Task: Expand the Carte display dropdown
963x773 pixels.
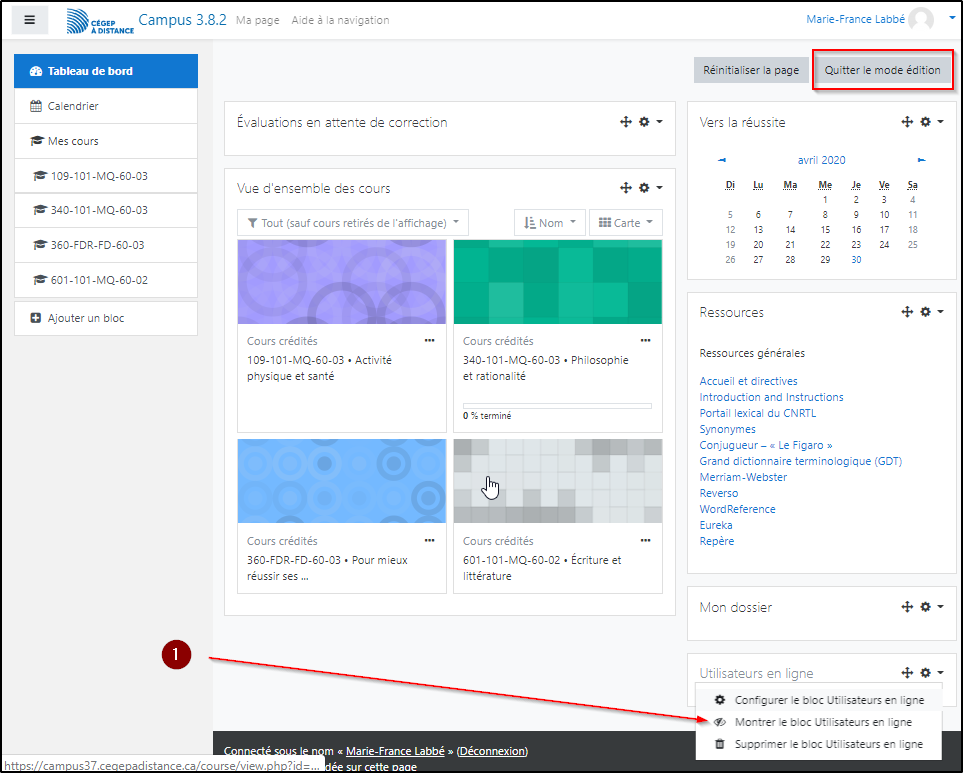Action: tap(625, 223)
